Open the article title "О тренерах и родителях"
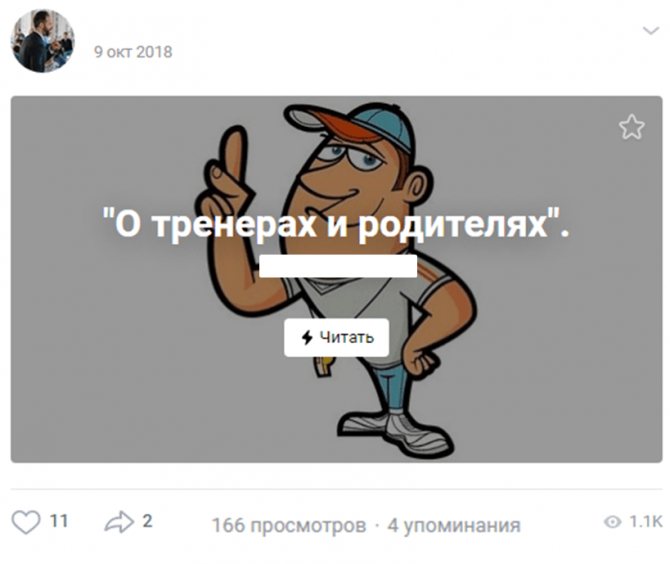Screen dimensions: 670x564 (x=336, y=225)
